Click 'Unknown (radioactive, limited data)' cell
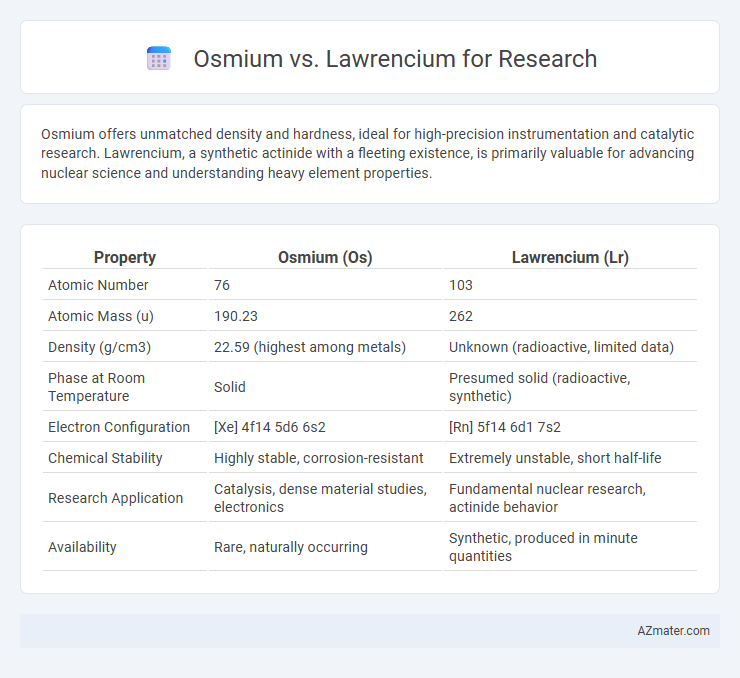The image size is (740, 678). 561,347
